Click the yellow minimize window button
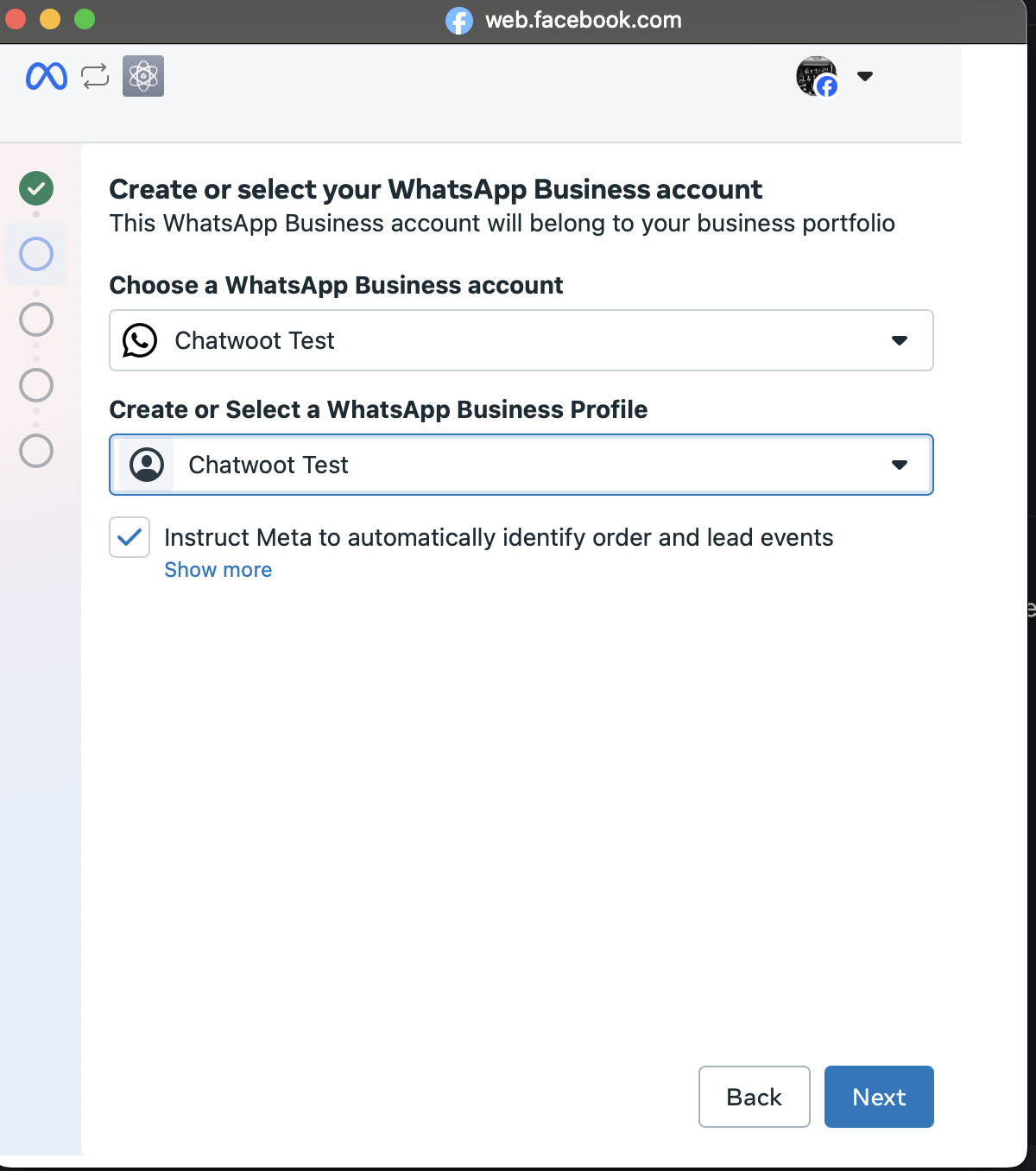The image size is (1036, 1171). [50, 19]
